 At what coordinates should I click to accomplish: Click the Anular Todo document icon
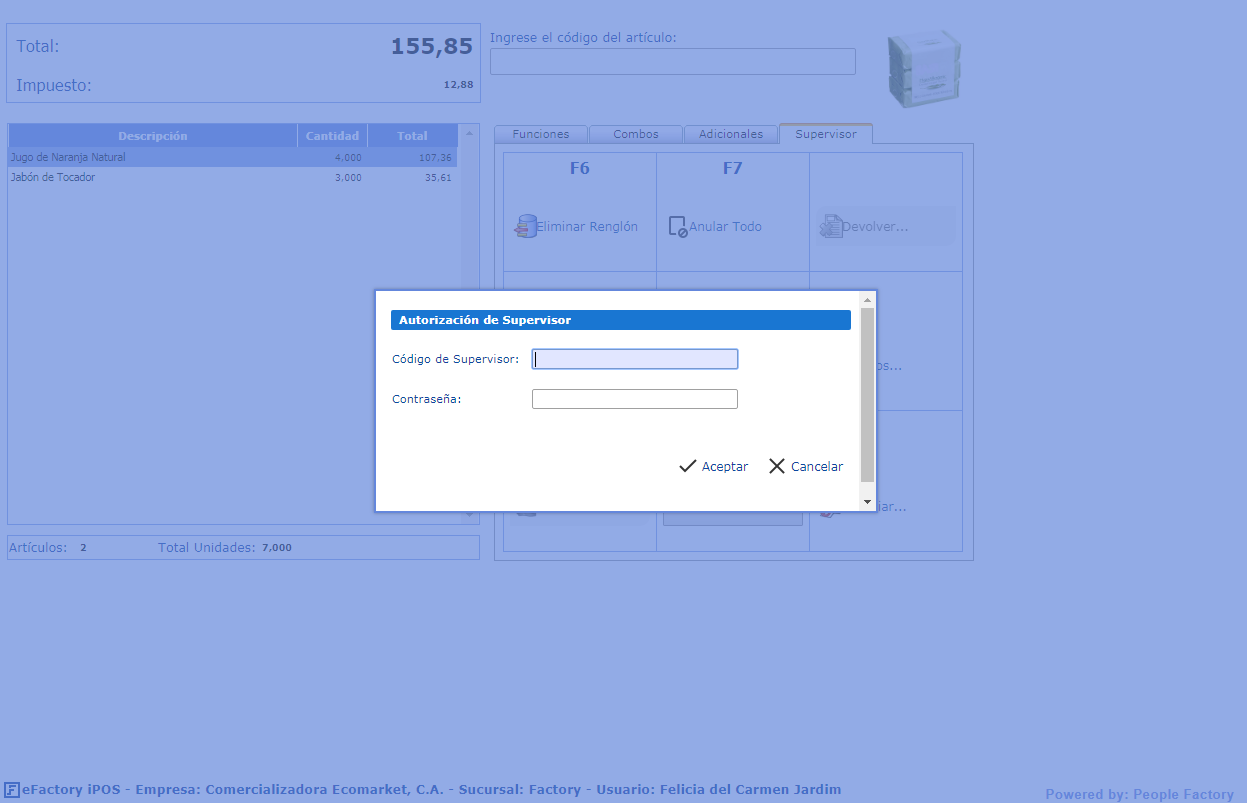[x=678, y=227]
